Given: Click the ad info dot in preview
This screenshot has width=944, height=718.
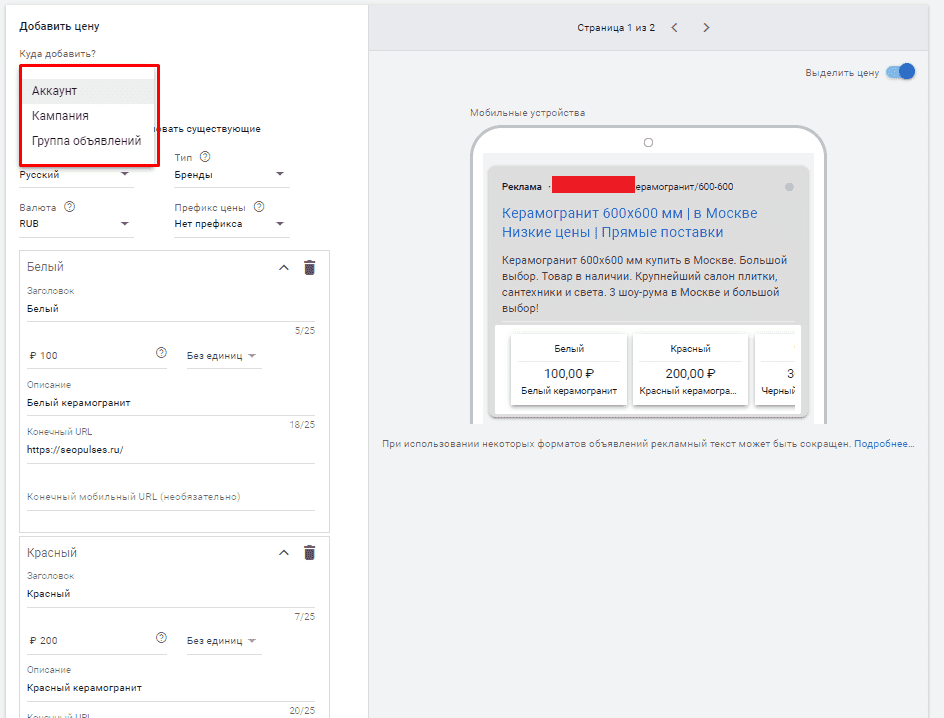Looking at the screenshot, I should coord(789,187).
